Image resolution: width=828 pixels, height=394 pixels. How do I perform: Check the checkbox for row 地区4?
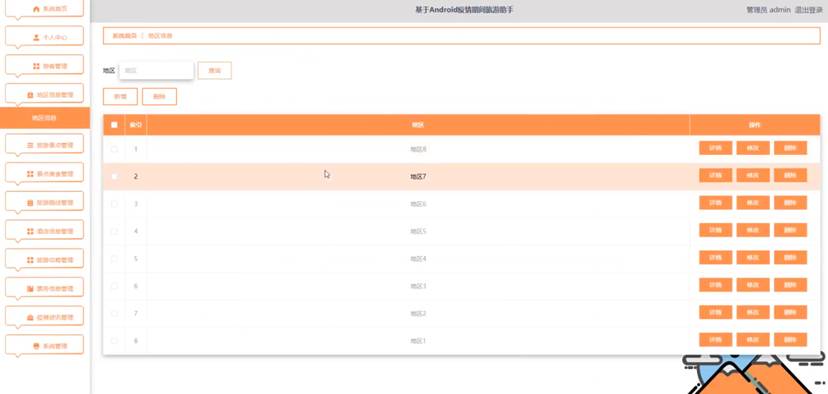pos(114,259)
